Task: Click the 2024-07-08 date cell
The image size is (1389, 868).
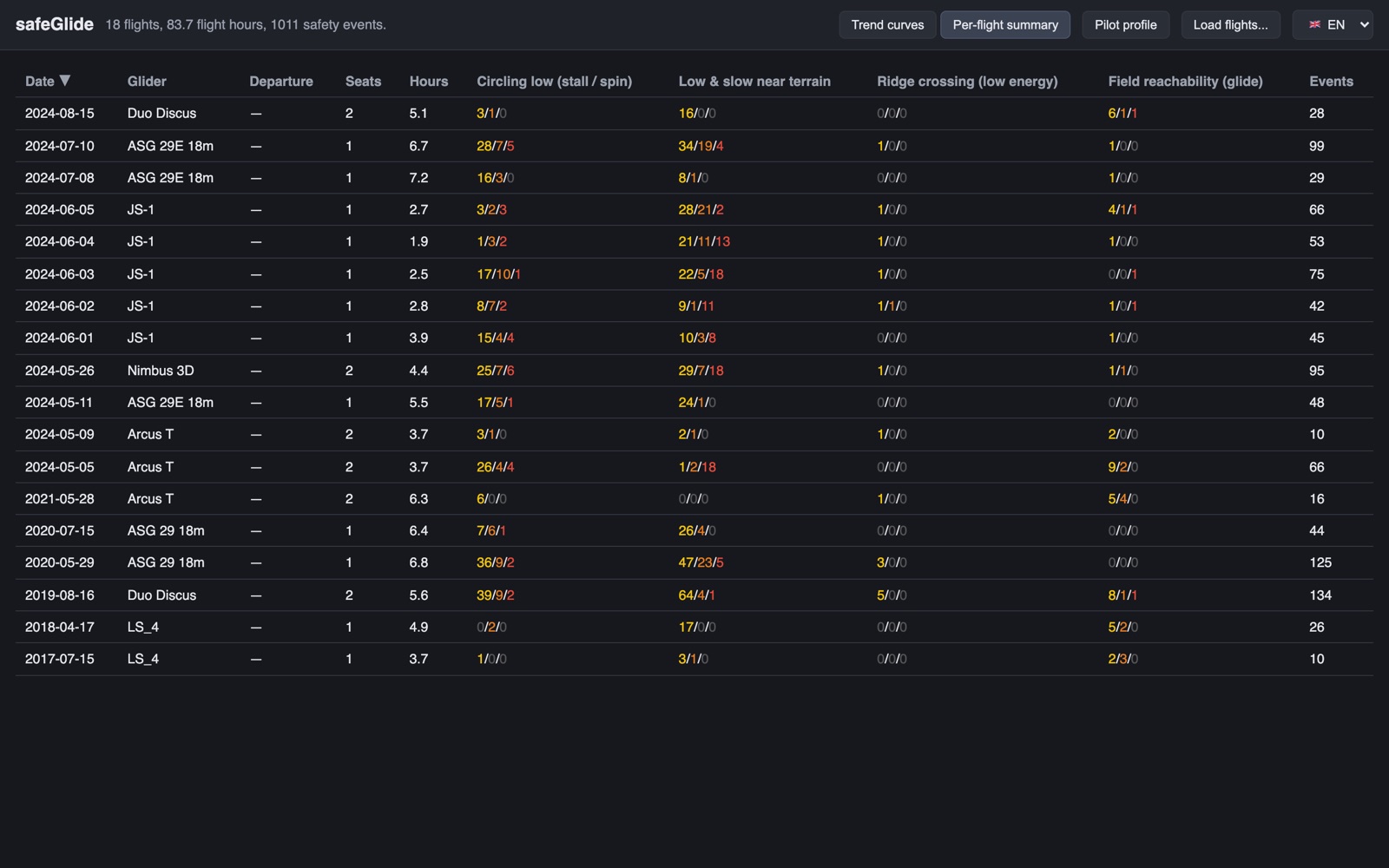Action: click(x=59, y=177)
